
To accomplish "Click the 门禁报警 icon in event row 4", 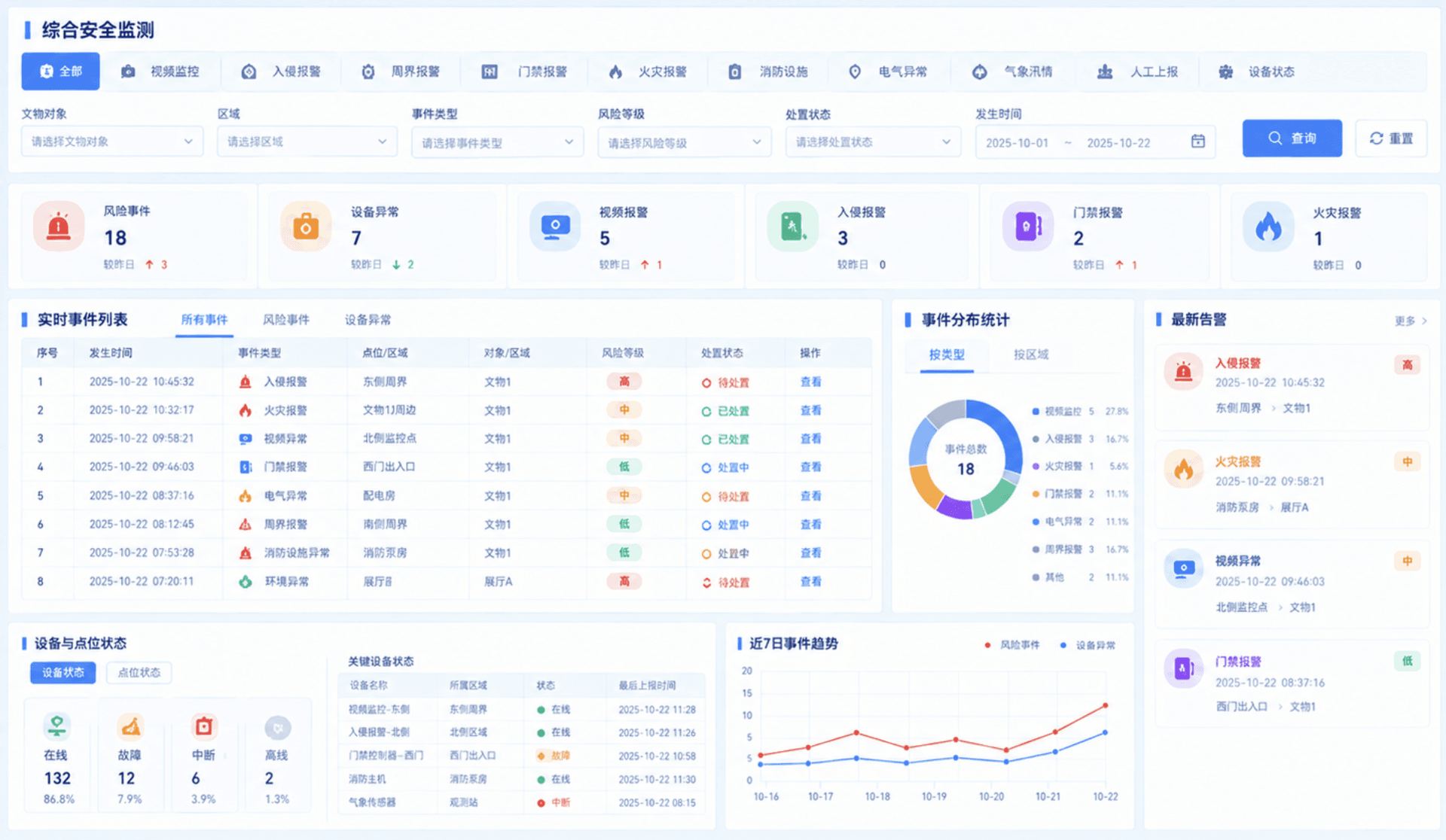I will point(246,467).
